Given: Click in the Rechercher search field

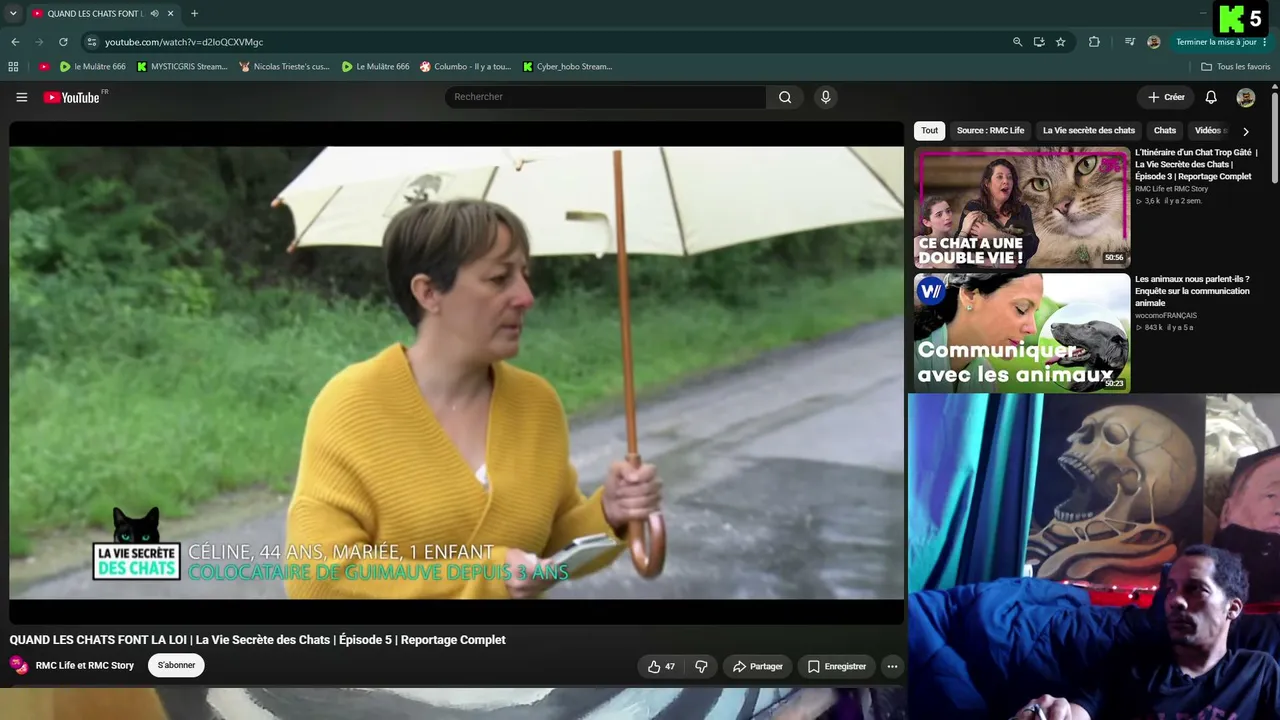Looking at the screenshot, I should point(605,97).
